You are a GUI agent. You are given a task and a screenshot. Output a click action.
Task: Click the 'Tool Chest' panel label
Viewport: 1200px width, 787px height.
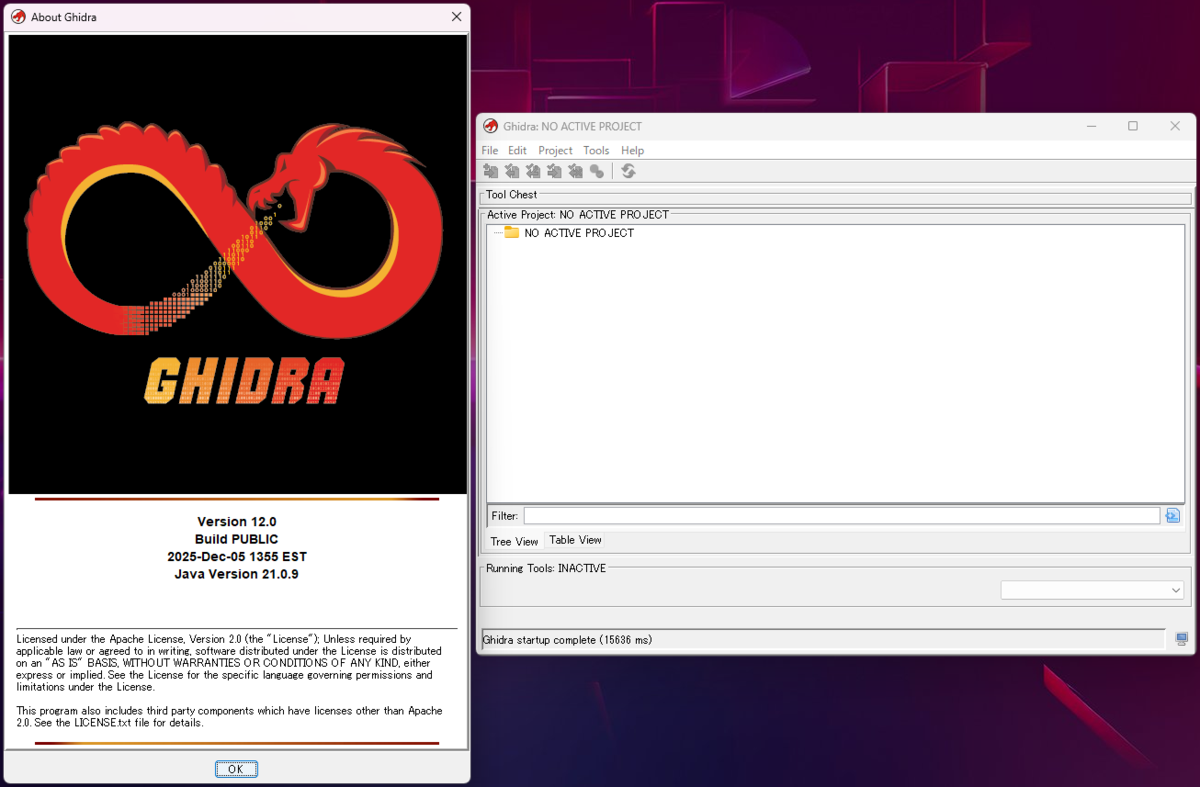click(511, 195)
